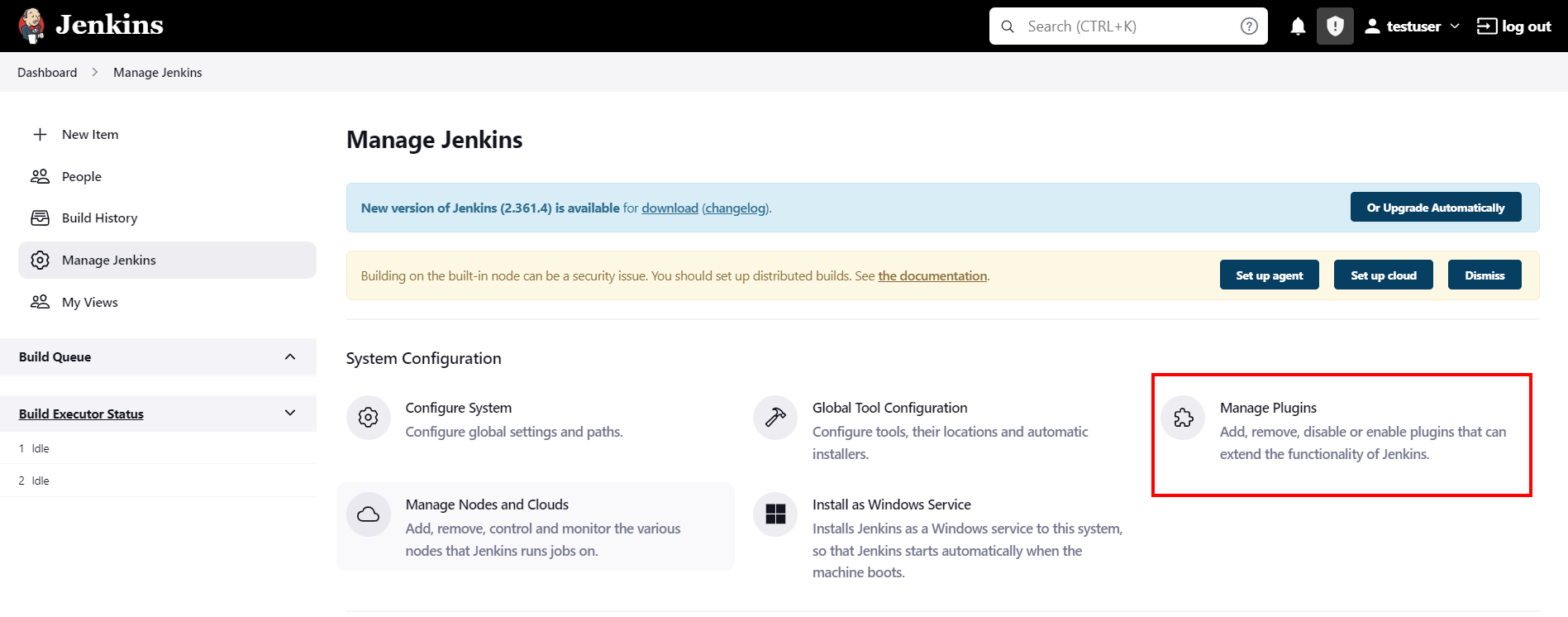Open Manage Plugins
Viewport: 1568px width, 617px height.
pos(1268,408)
